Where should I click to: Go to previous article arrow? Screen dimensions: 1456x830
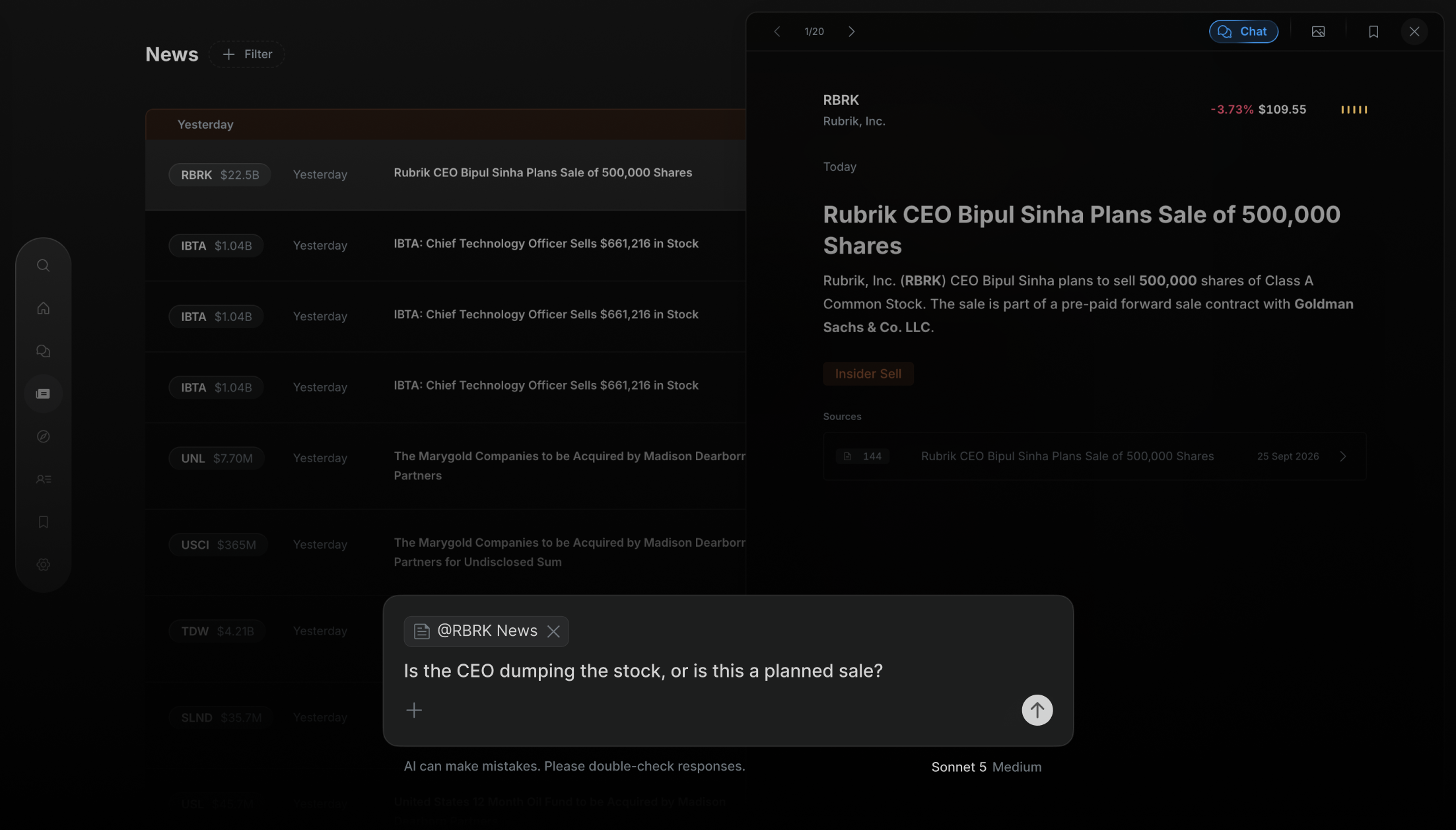(777, 32)
